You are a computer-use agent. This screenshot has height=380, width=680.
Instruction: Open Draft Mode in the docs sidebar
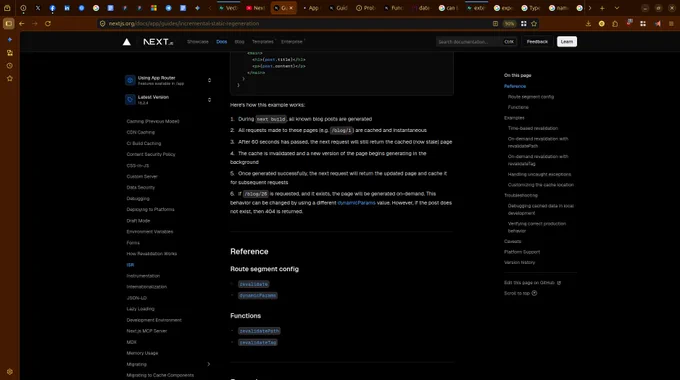coord(138,221)
